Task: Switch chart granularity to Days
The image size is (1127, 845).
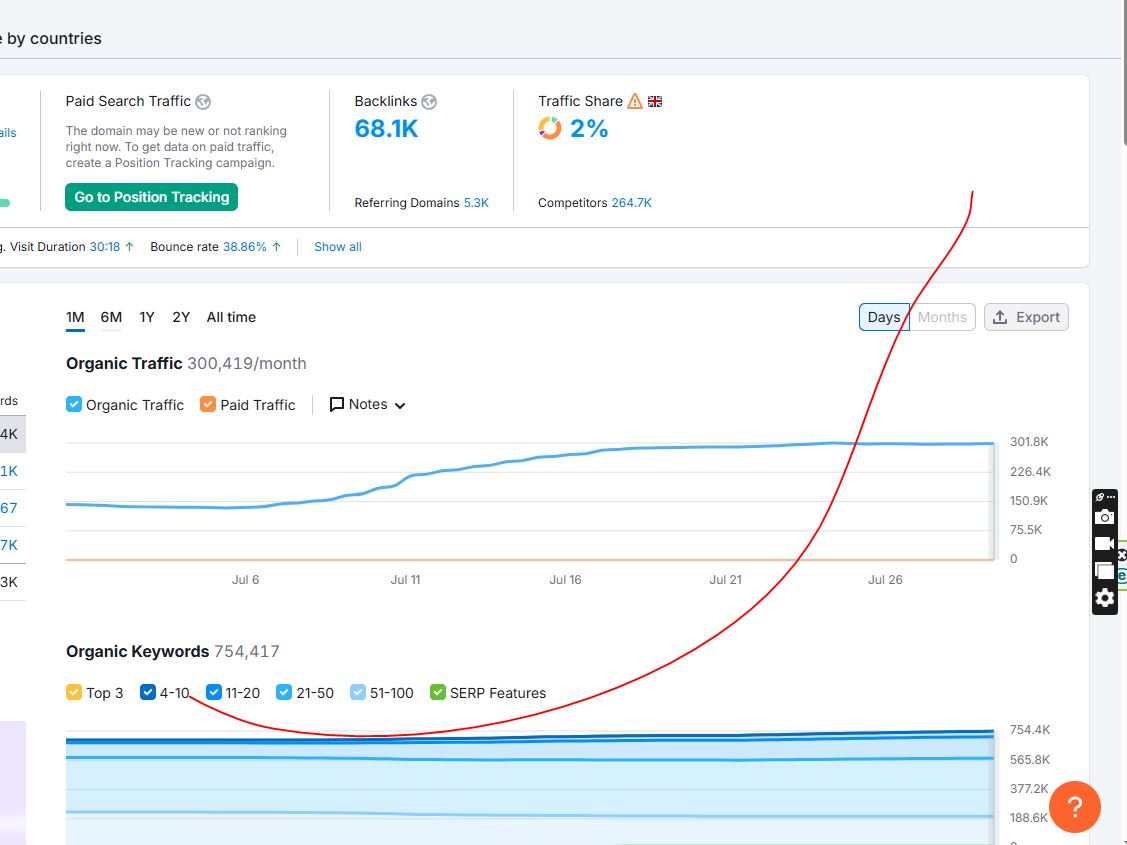Action: [x=884, y=317]
